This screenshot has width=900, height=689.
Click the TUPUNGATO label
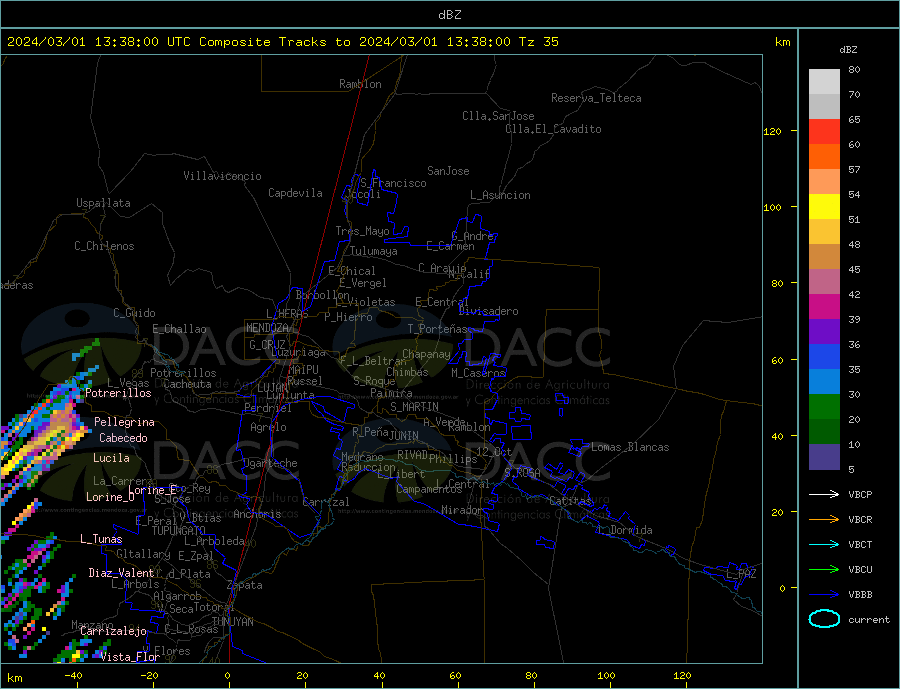179,531
